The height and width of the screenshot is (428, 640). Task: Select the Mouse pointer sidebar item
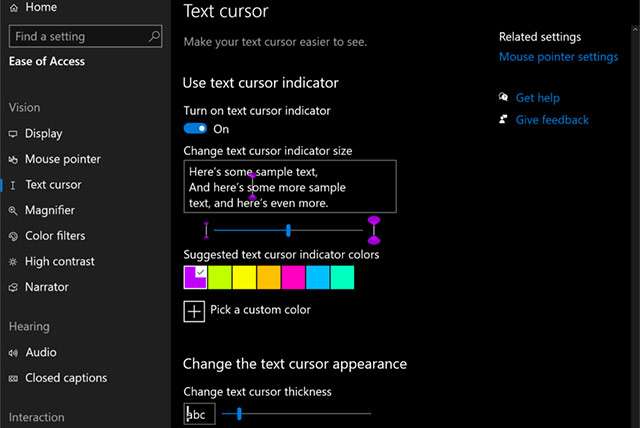pos(62,159)
